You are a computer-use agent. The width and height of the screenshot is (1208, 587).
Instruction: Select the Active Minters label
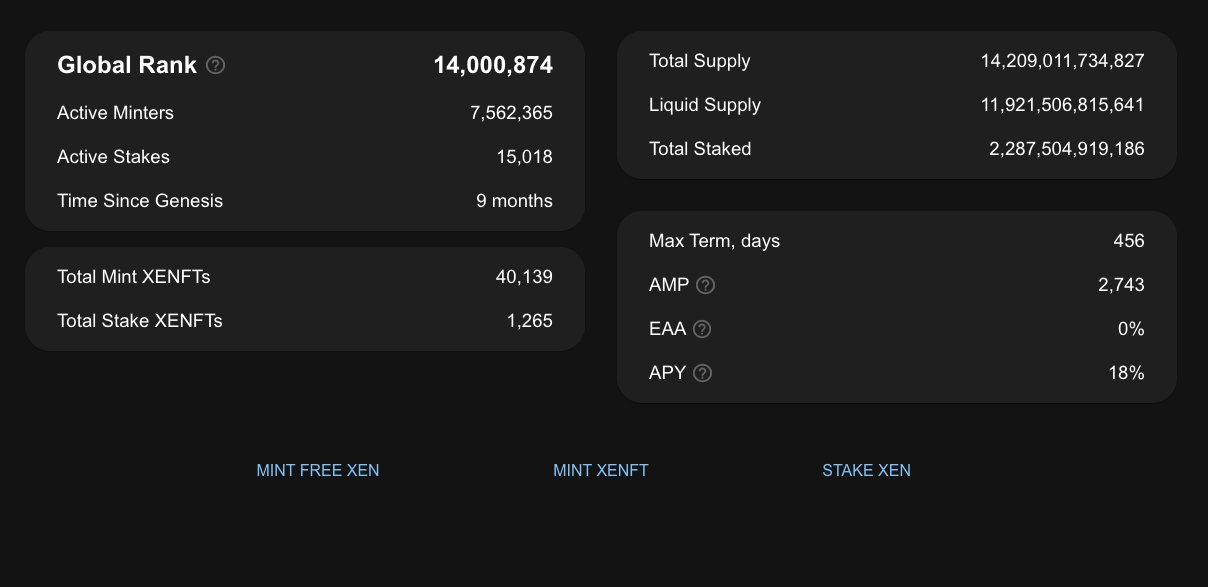[x=115, y=113]
